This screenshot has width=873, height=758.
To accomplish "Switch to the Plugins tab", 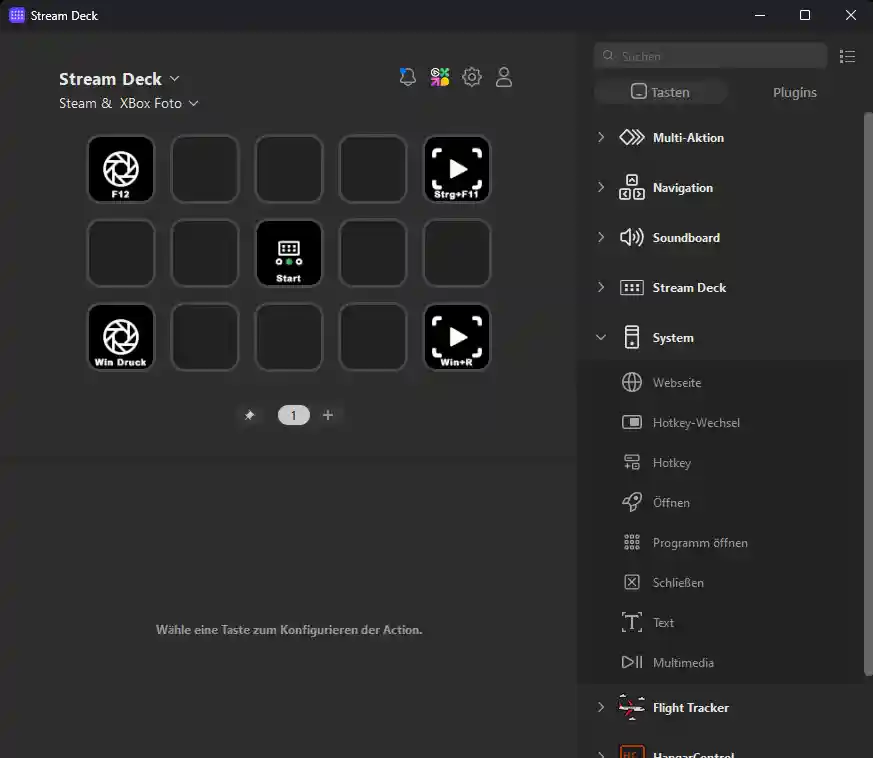I will [794, 92].
